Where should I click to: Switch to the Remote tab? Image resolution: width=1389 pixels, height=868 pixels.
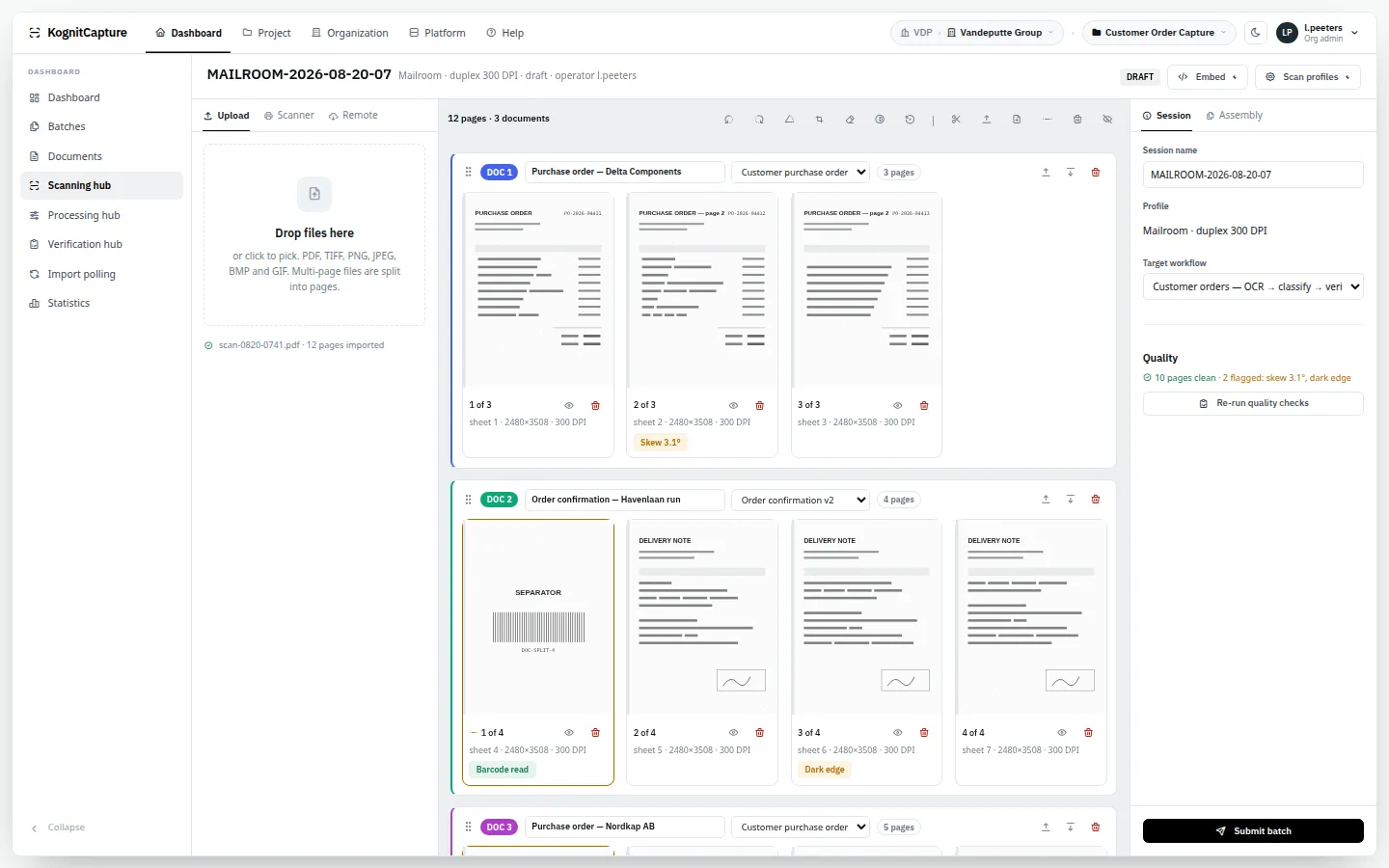353,116
